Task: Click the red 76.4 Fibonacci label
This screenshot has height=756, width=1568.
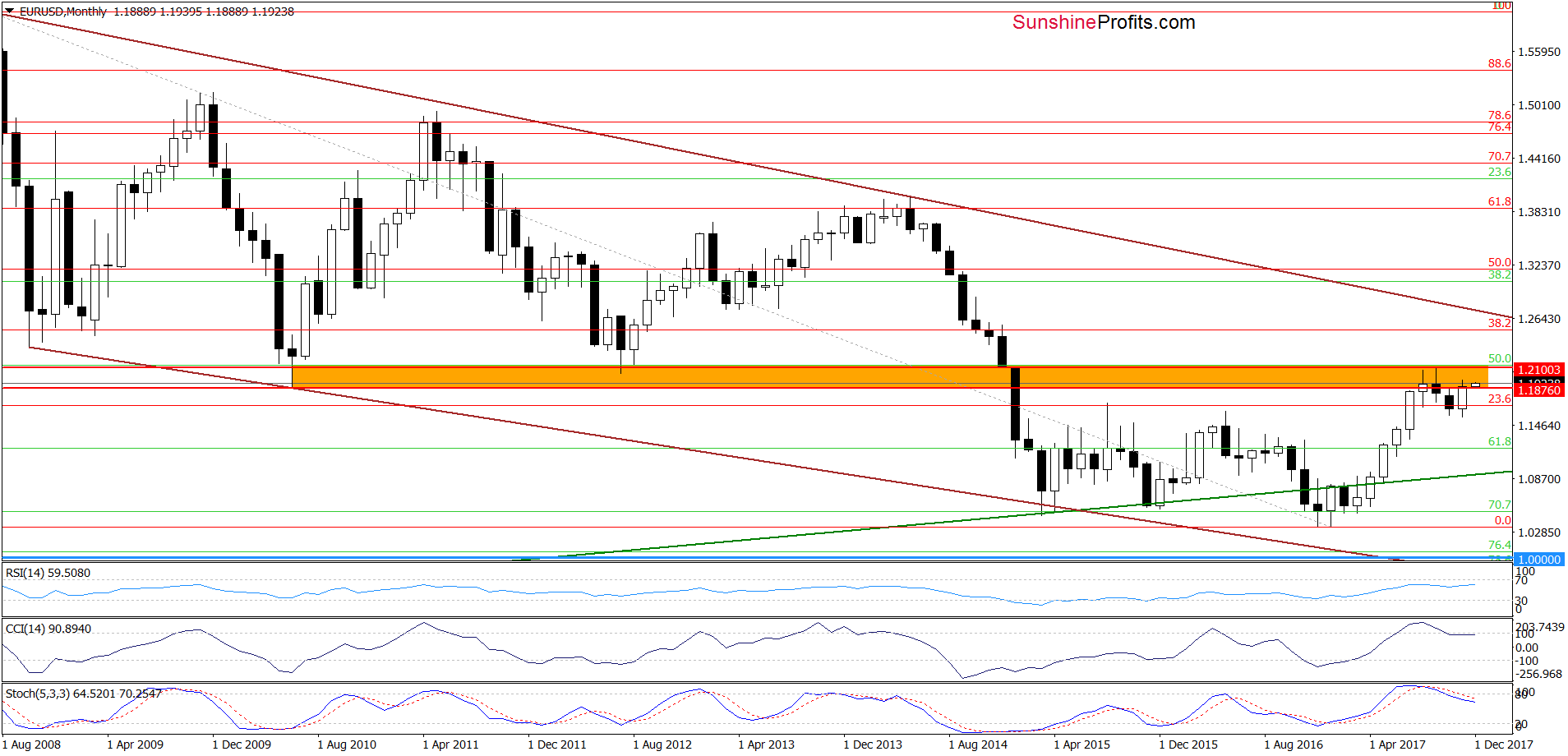Action: coord(1499,127)
